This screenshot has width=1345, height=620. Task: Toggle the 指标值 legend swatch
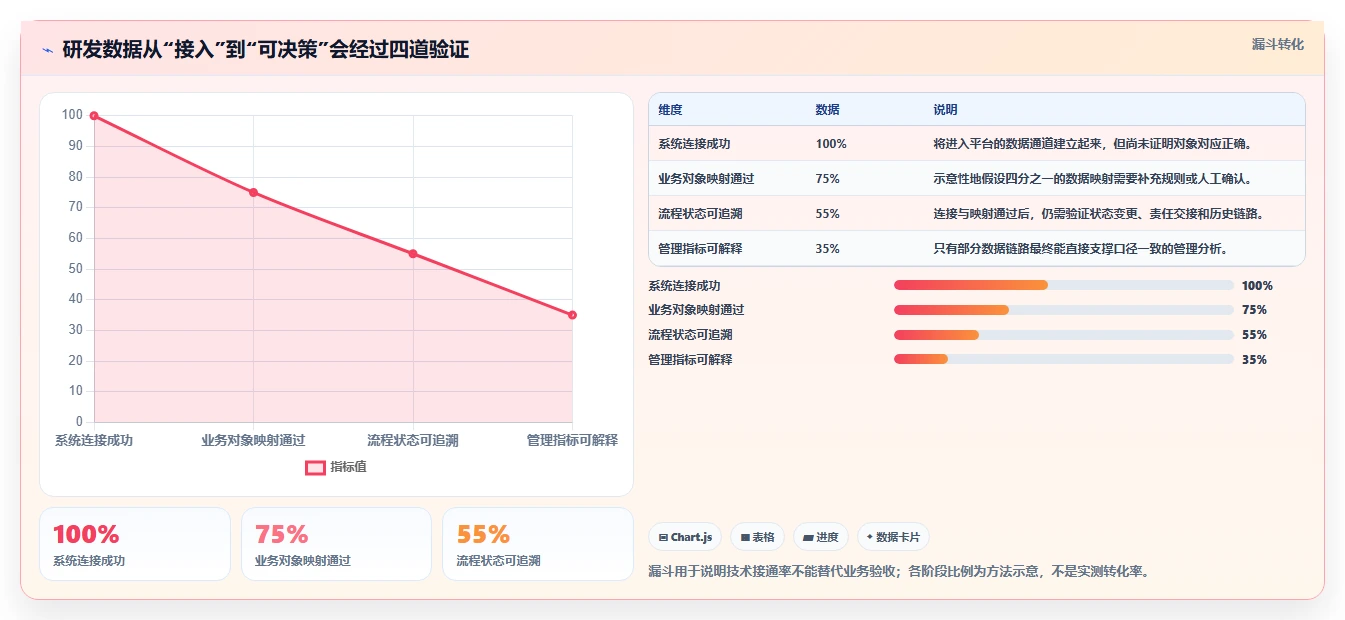click(315, 467)
